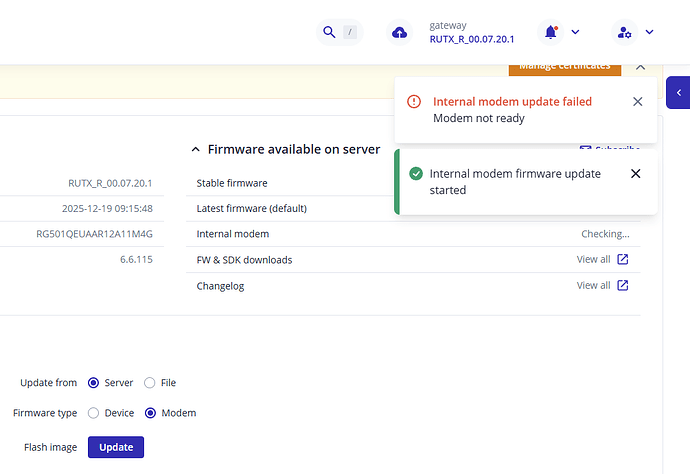Open FW & SDK downloads external link icon

(x=622, y=260)
